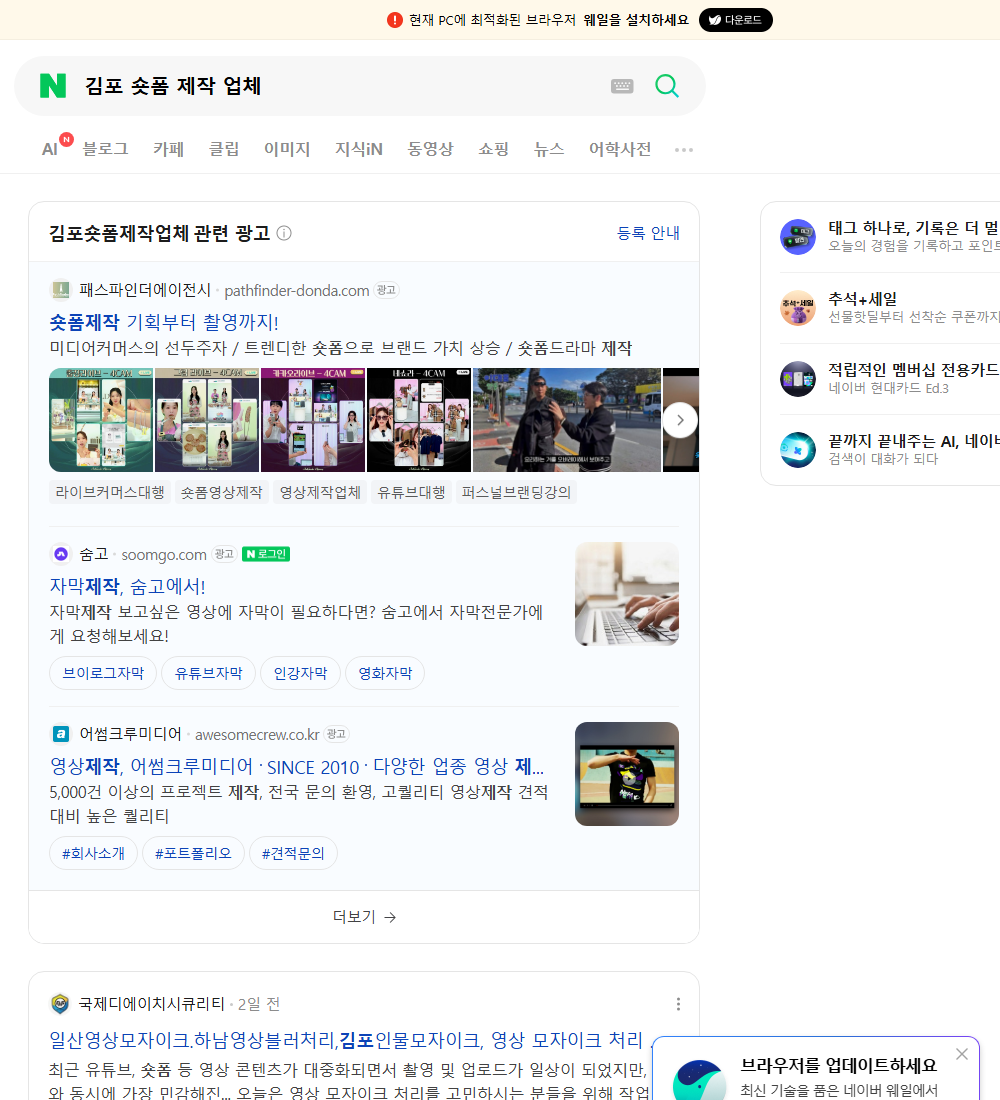Click the 숨고 purple favicon
Screen dimensions: 1000x1100
point(60,554)
